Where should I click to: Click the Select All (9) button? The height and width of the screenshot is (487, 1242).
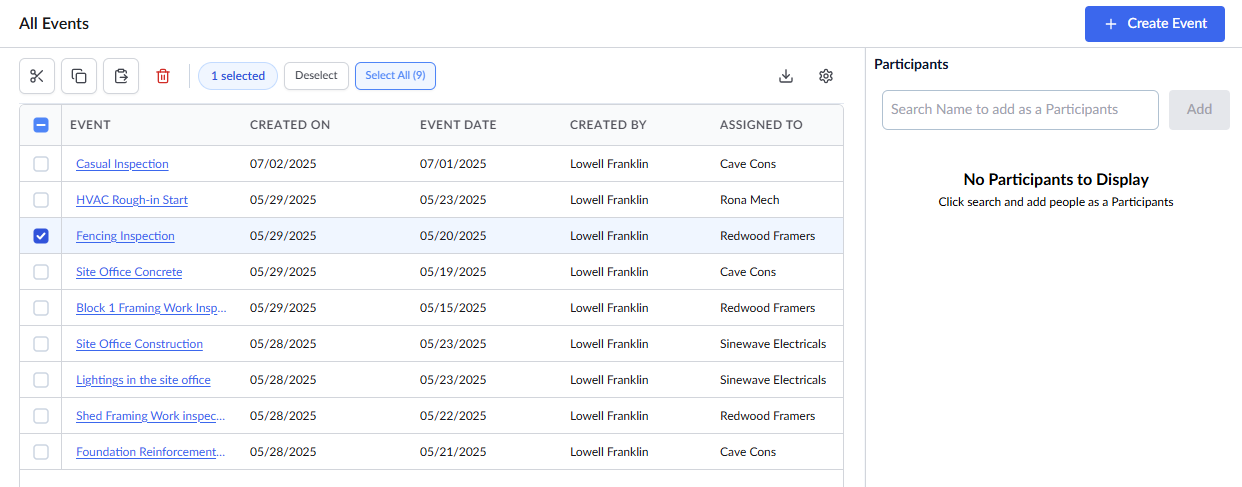395,76
